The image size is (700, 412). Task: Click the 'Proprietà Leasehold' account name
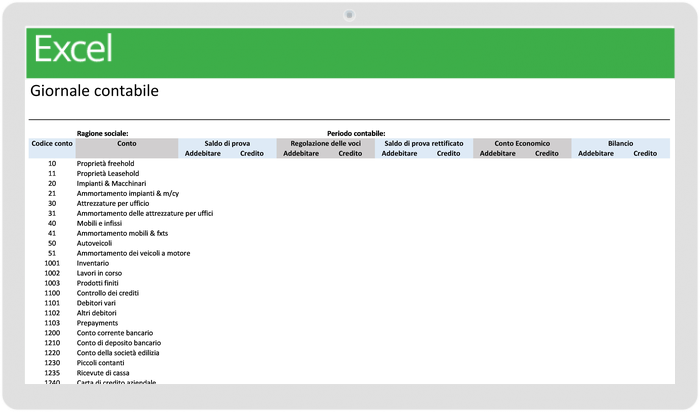(108, 173)
